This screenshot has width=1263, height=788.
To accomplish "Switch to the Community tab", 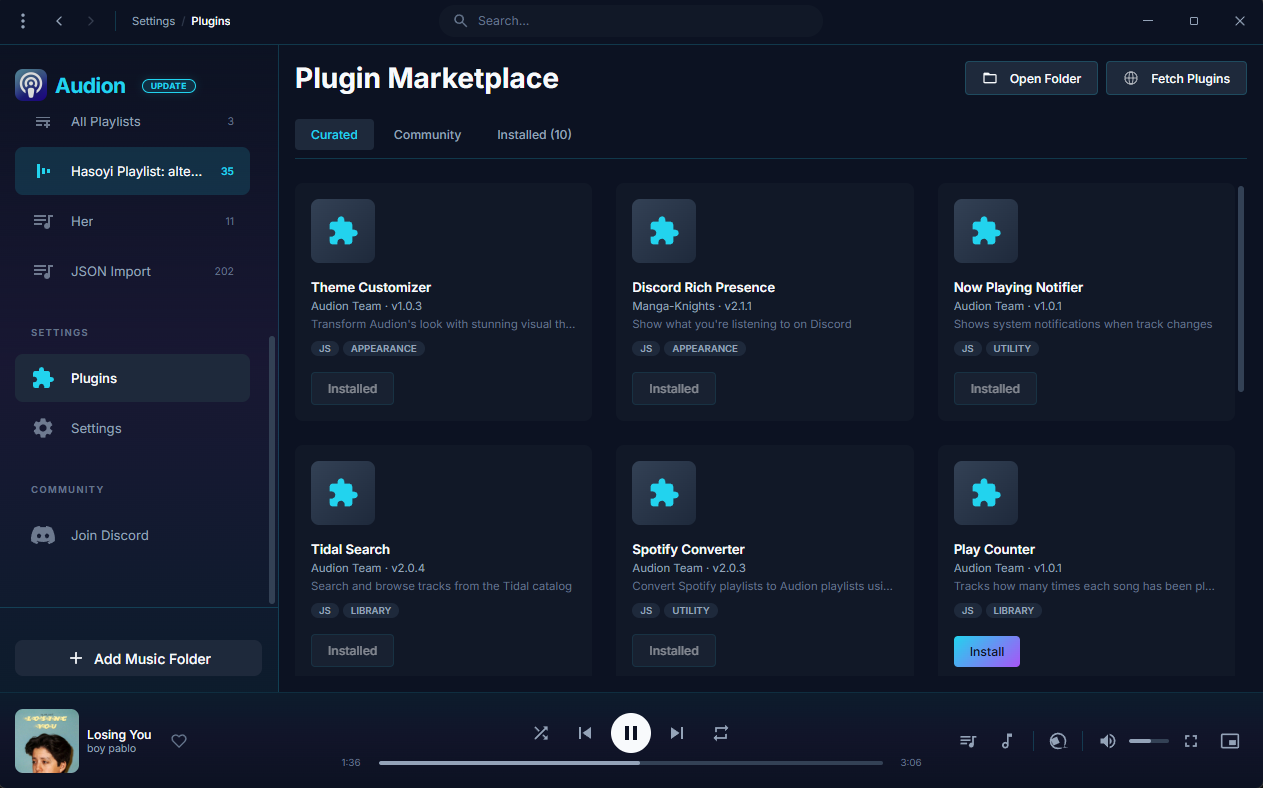I will 427,134.
